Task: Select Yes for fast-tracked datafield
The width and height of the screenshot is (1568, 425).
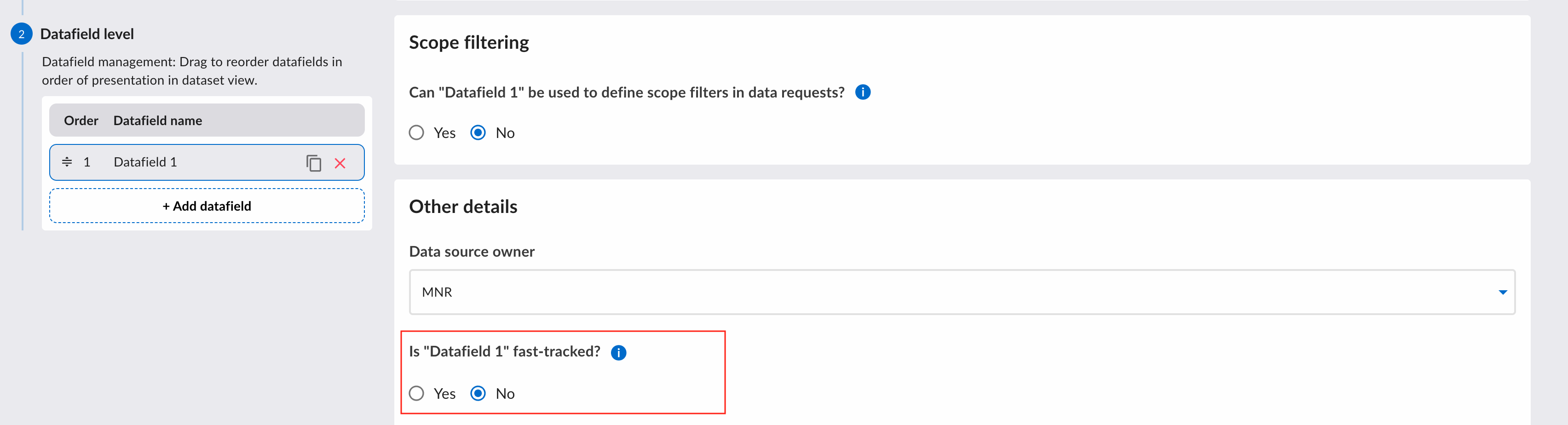Action: click(x=416, y=393)
